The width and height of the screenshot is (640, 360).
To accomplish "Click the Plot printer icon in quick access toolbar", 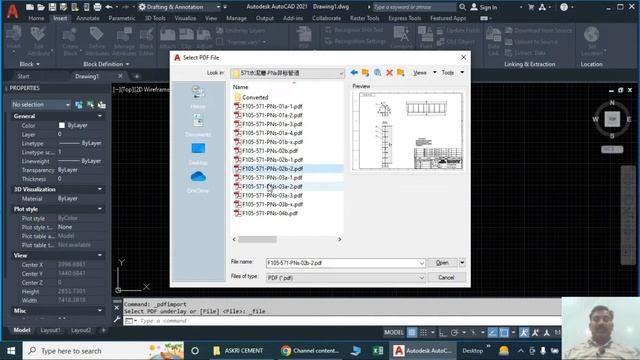I will 97,7.
